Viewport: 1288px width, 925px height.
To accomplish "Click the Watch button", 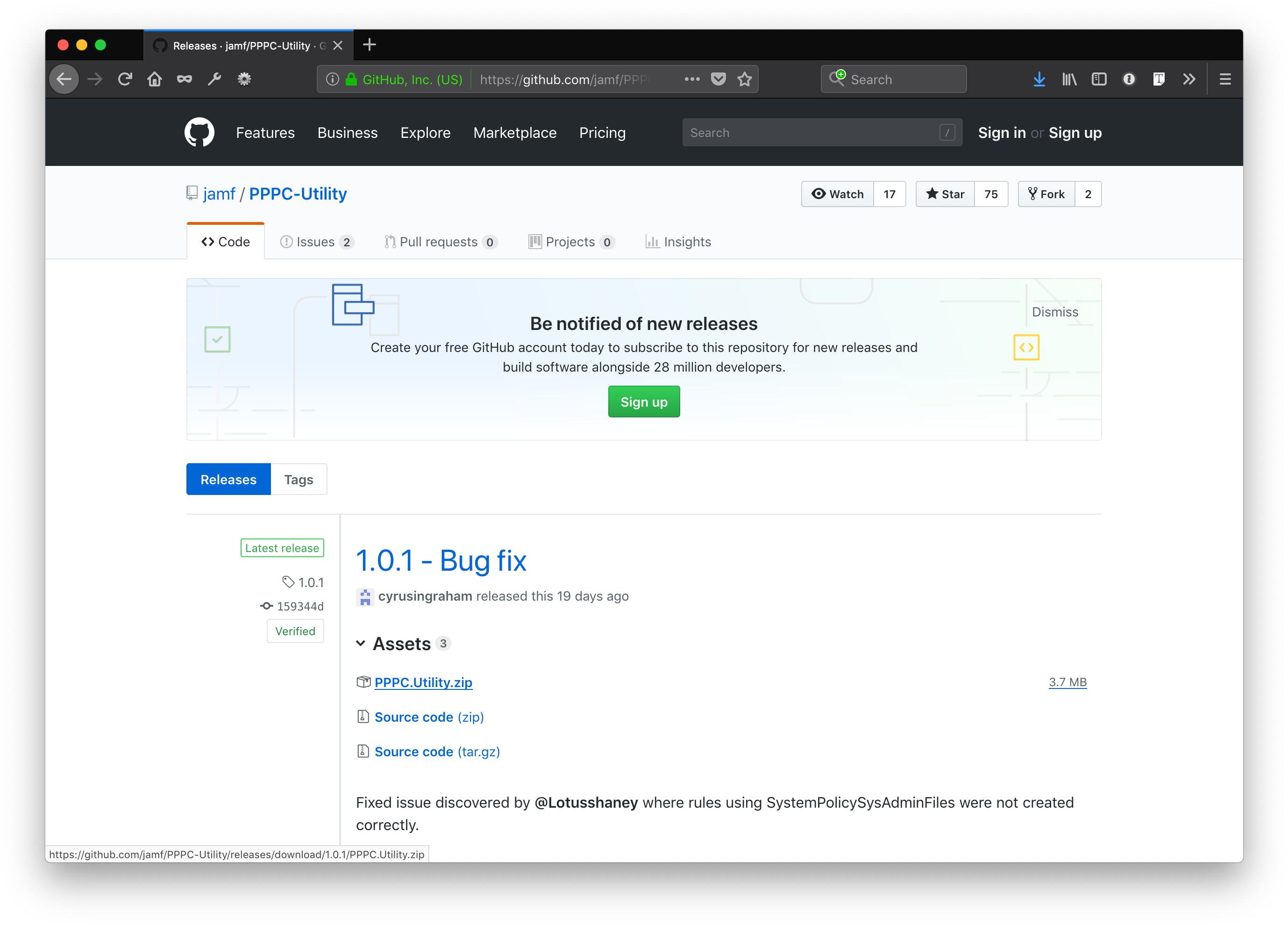I will (x=837, y=194).
